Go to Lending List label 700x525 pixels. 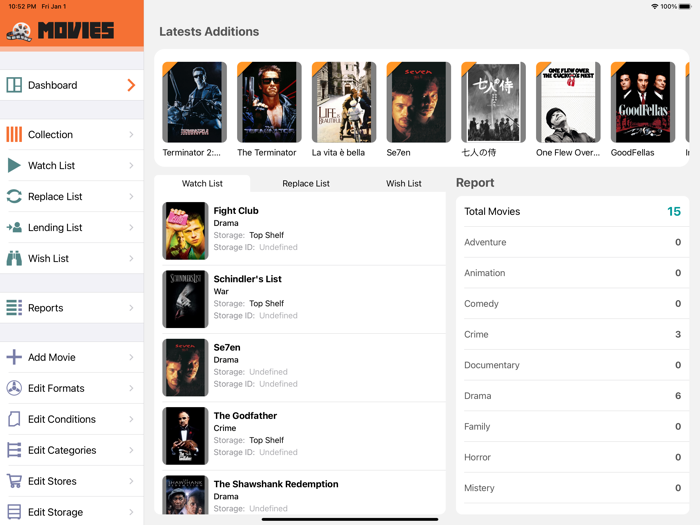click(x=55, y=227)
